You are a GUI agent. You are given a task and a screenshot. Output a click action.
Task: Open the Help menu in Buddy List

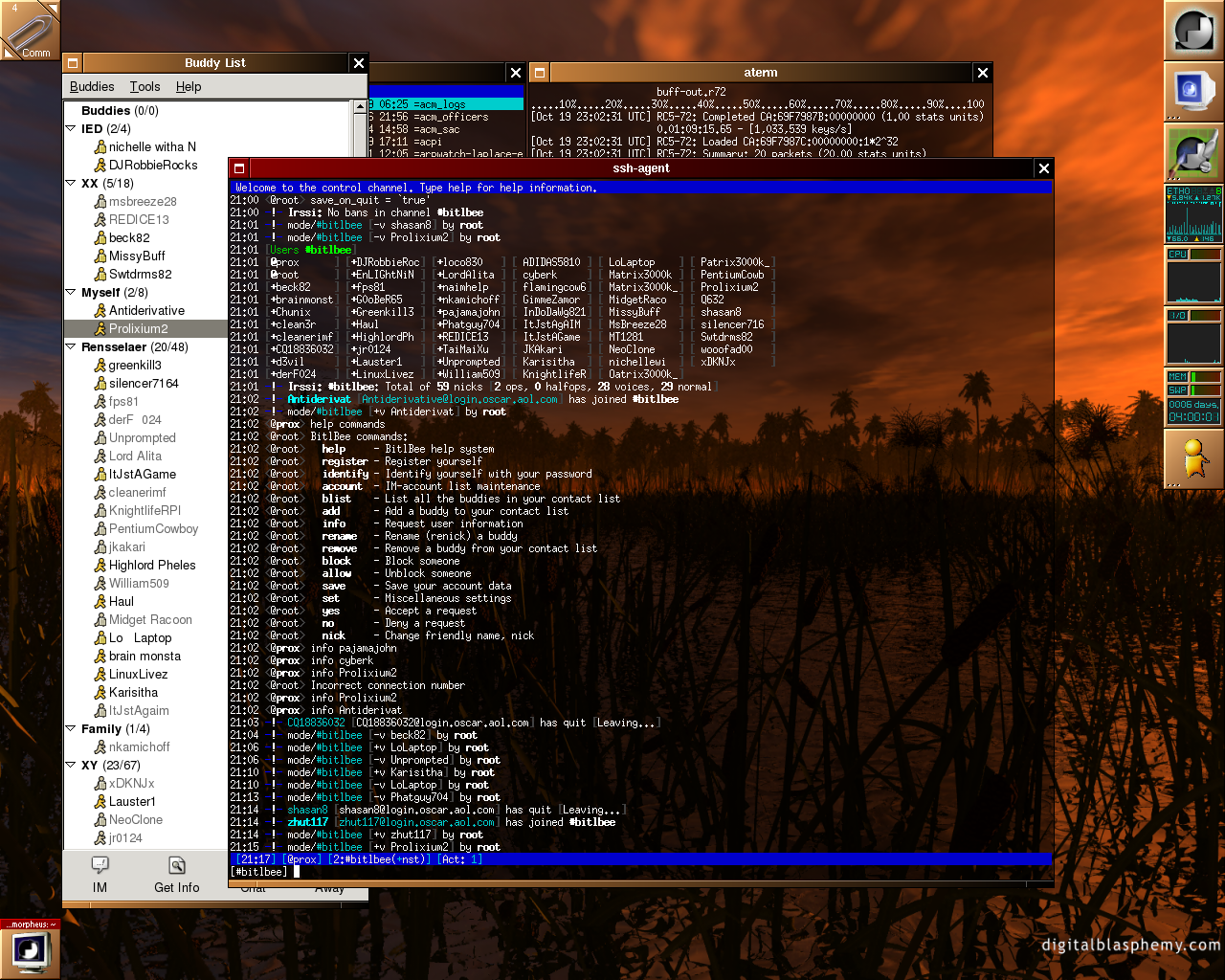point(189,86)
